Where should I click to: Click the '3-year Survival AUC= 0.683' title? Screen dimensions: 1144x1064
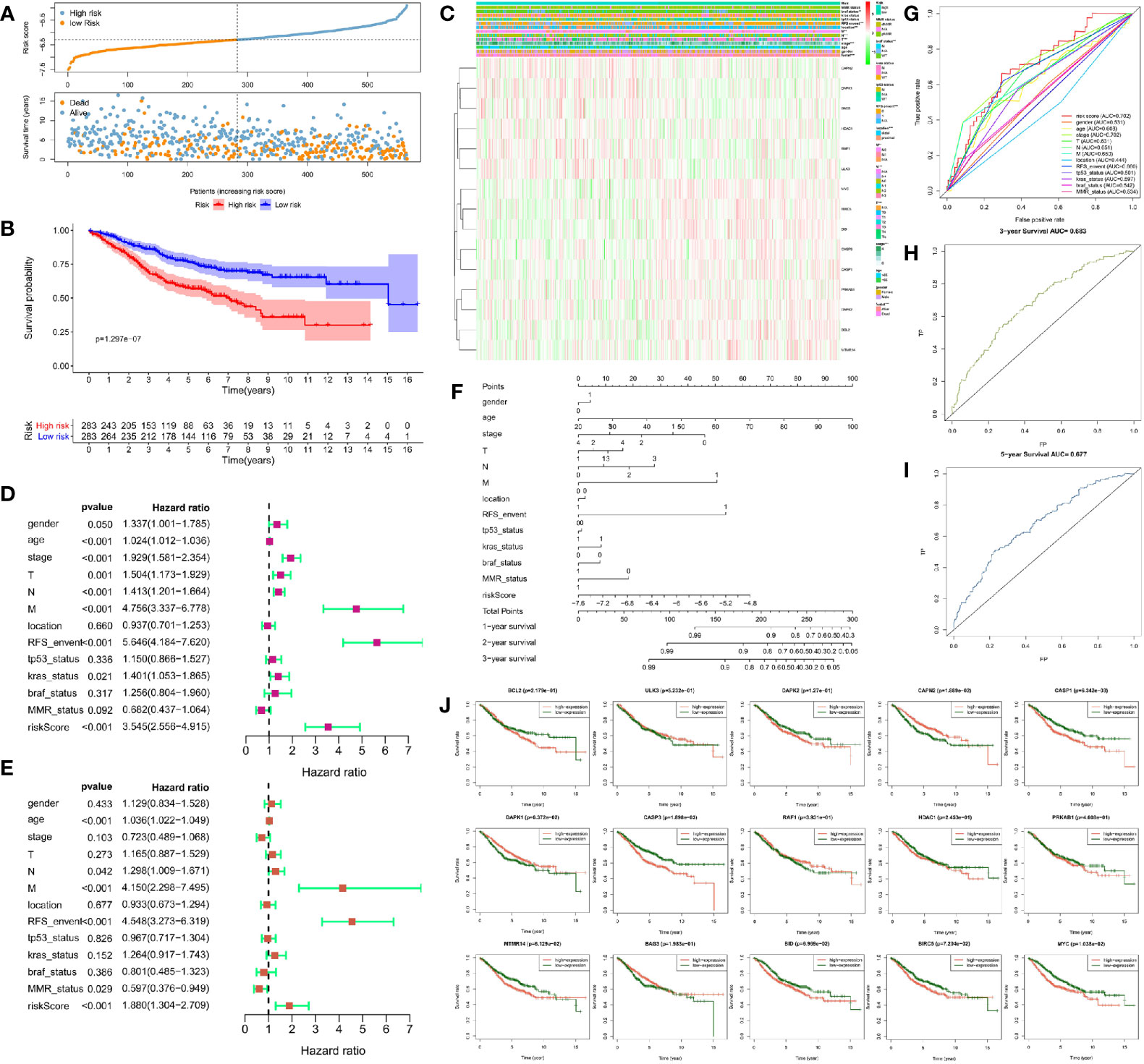(1043, 231)
